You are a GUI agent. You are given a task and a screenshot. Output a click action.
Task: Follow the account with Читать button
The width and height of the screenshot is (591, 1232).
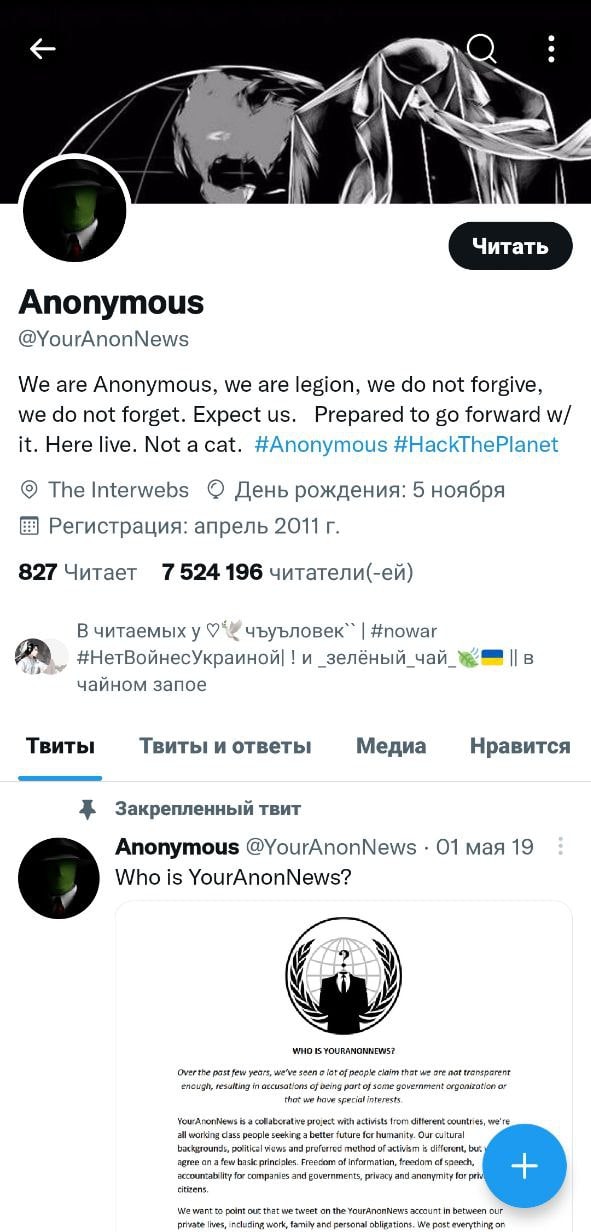[x=510, y=246]
